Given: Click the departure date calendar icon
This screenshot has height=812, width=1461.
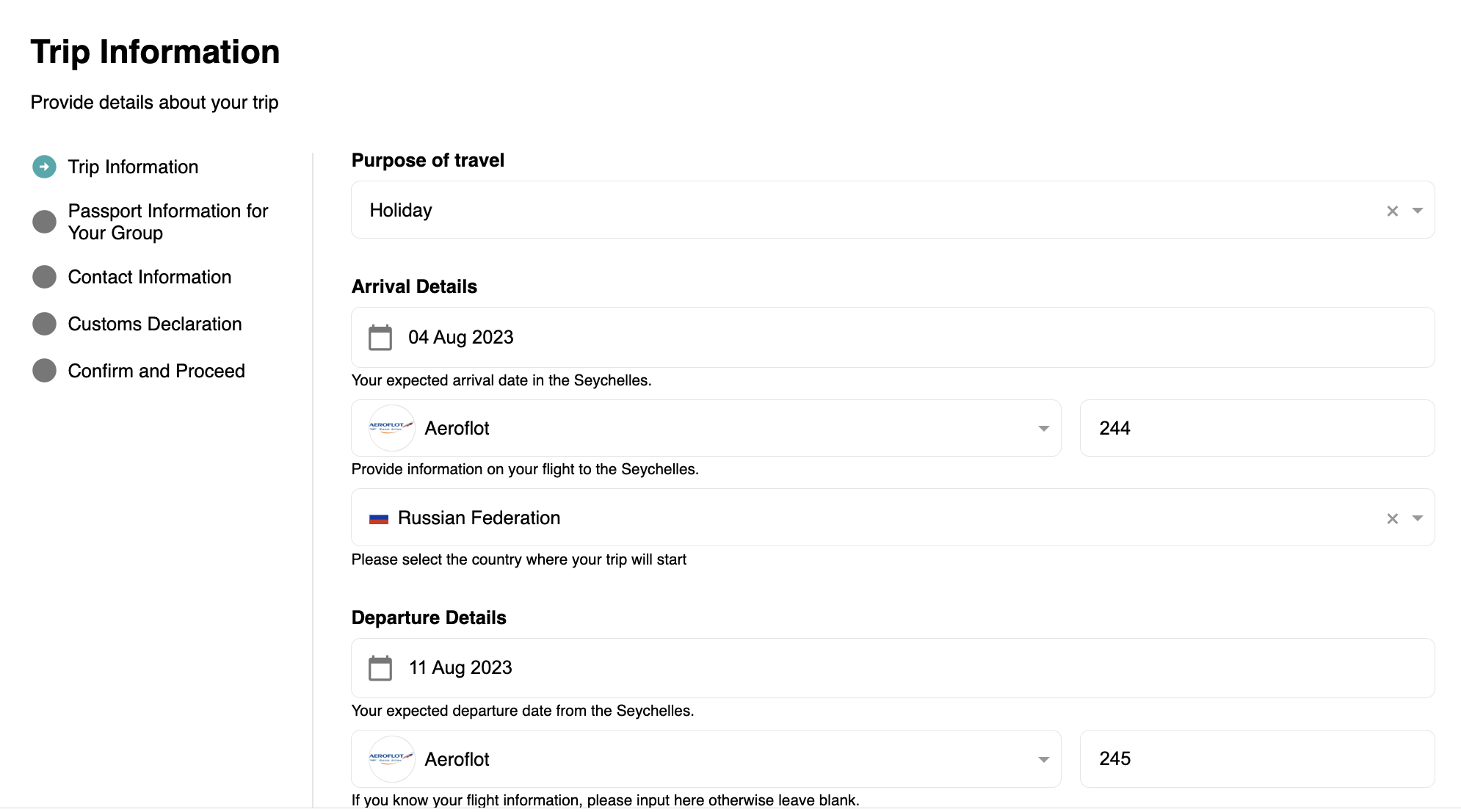Looking at the screenshot, I should click(x=380, y=668).
